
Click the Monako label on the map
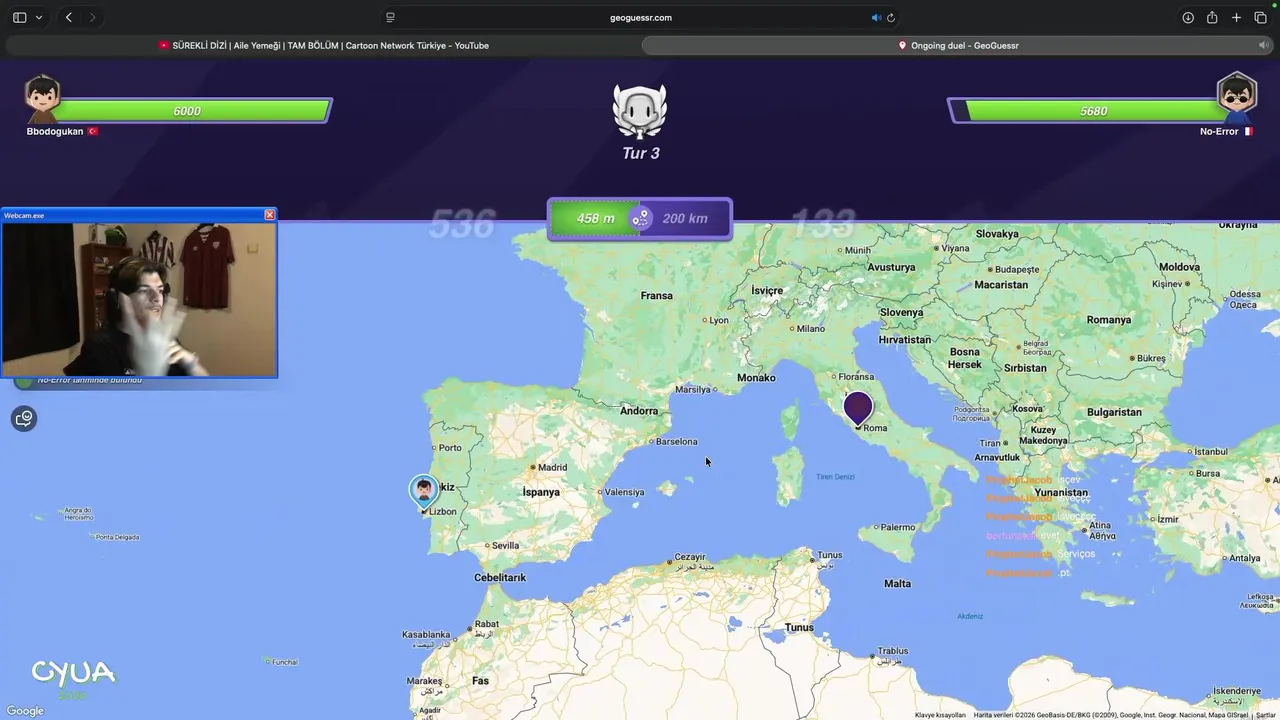click(756, 377)
